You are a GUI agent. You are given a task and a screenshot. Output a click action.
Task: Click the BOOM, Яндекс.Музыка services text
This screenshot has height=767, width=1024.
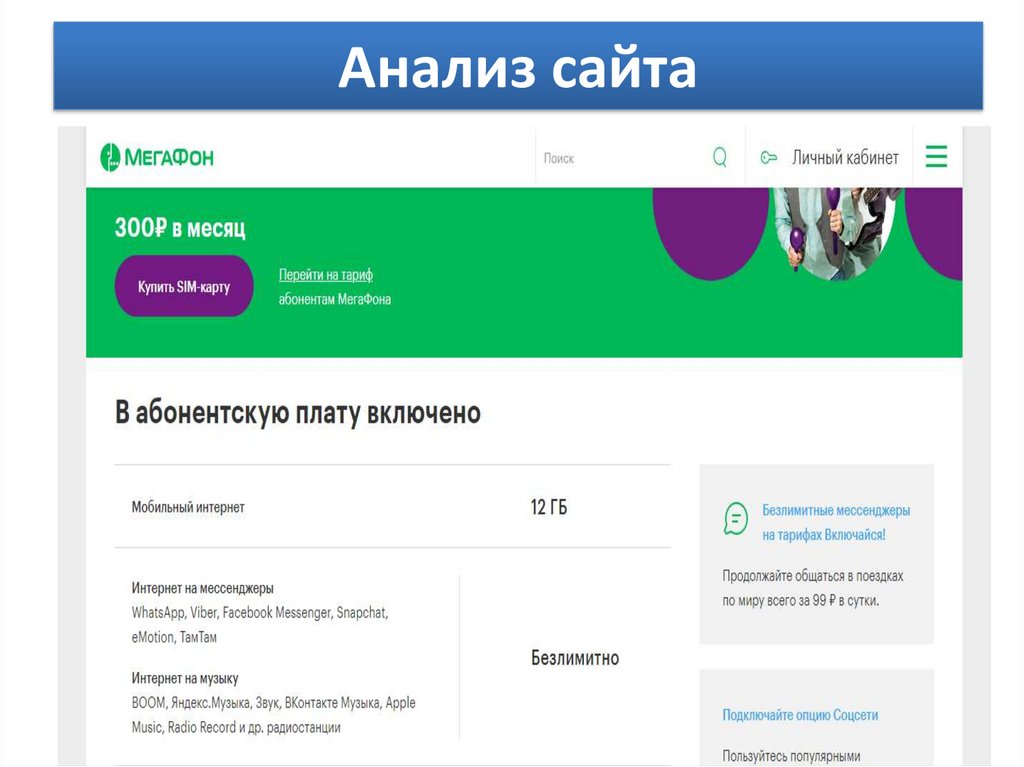click(274, 715)
